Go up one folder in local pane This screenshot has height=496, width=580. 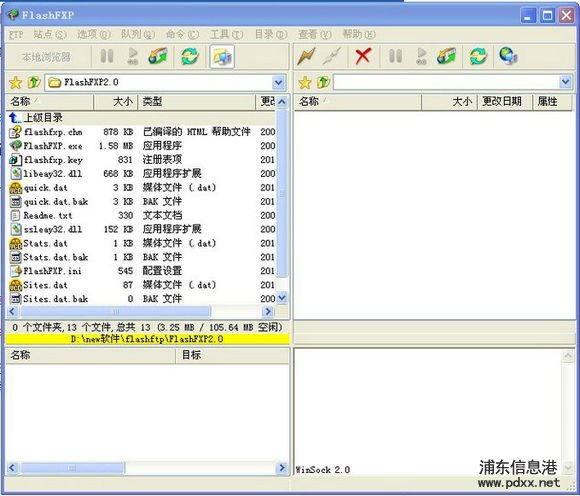click(34, 82)
